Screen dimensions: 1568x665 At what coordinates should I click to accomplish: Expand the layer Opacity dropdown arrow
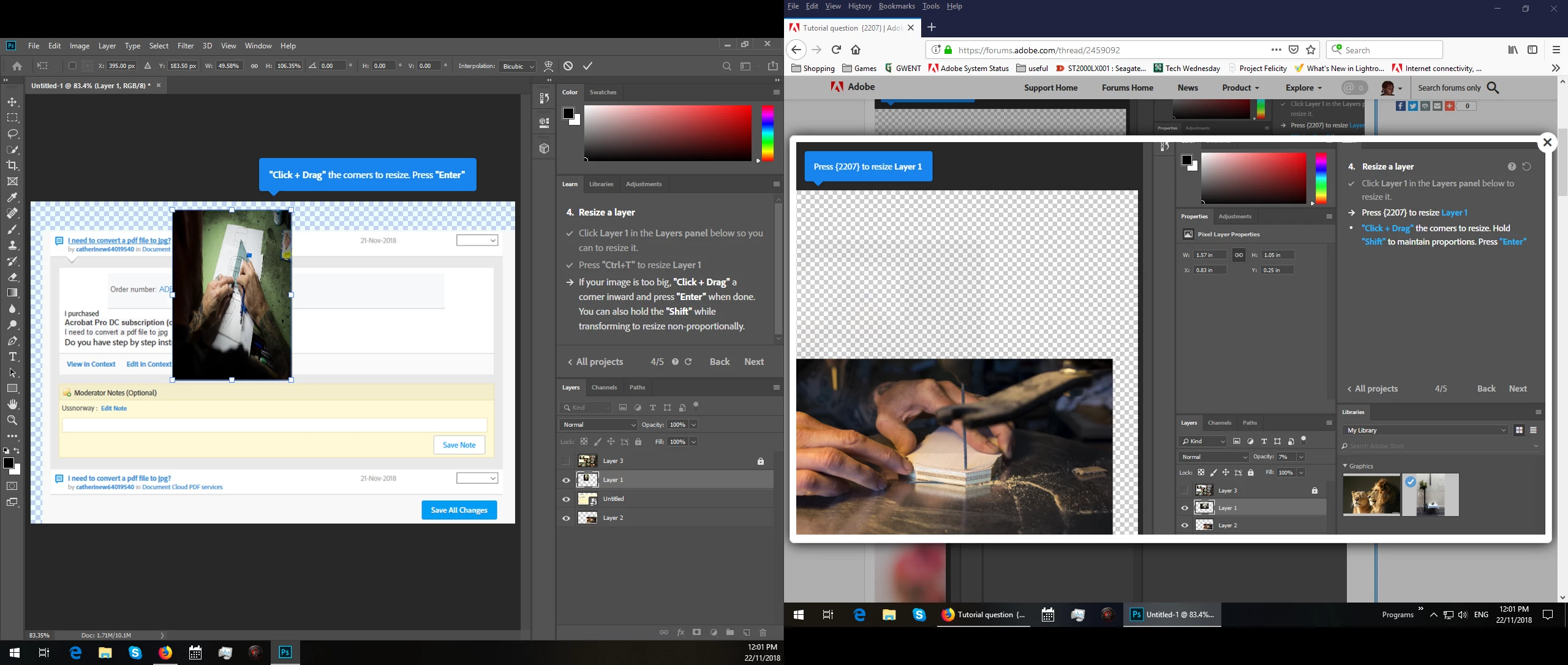click(x=693, y=424)
